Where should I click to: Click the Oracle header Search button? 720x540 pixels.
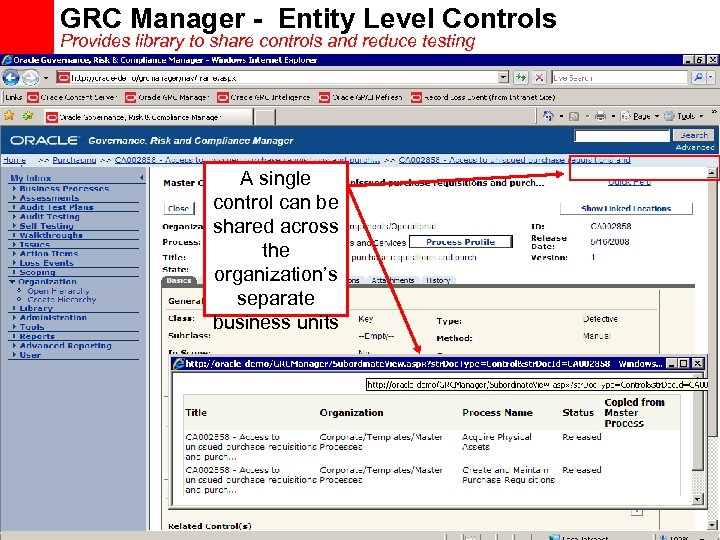point(693,135)
